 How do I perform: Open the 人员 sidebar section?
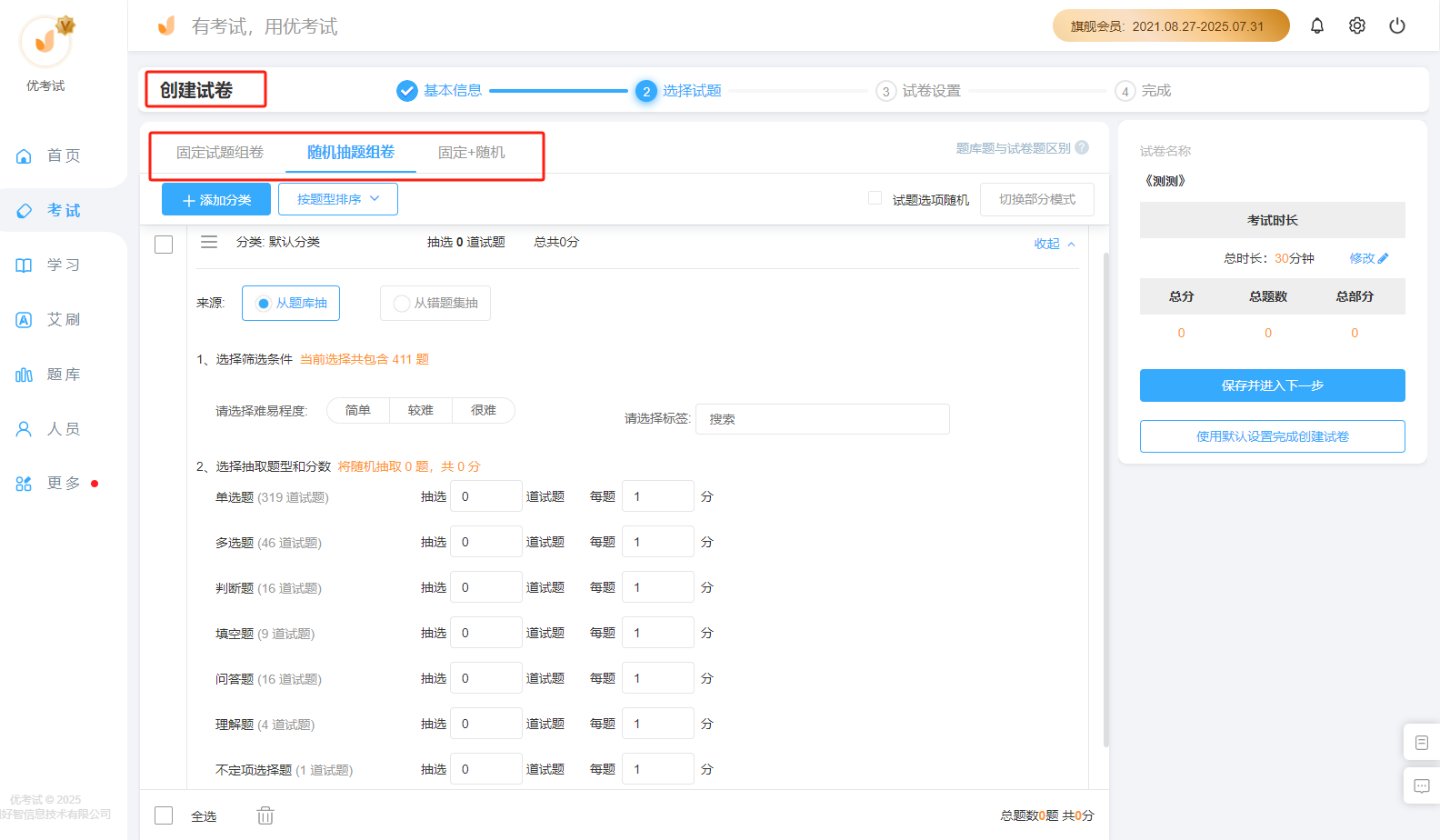[x=64, y=428]
